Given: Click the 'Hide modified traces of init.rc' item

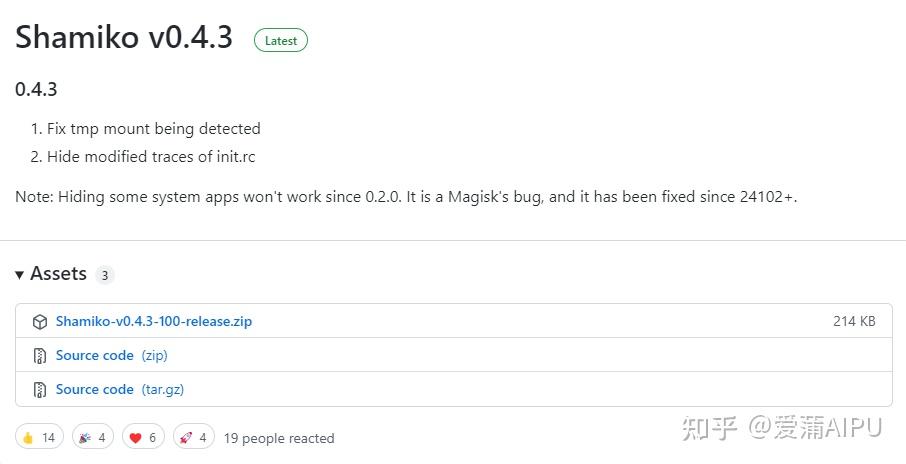Looking at the screenshot, I should coord(151,157).
